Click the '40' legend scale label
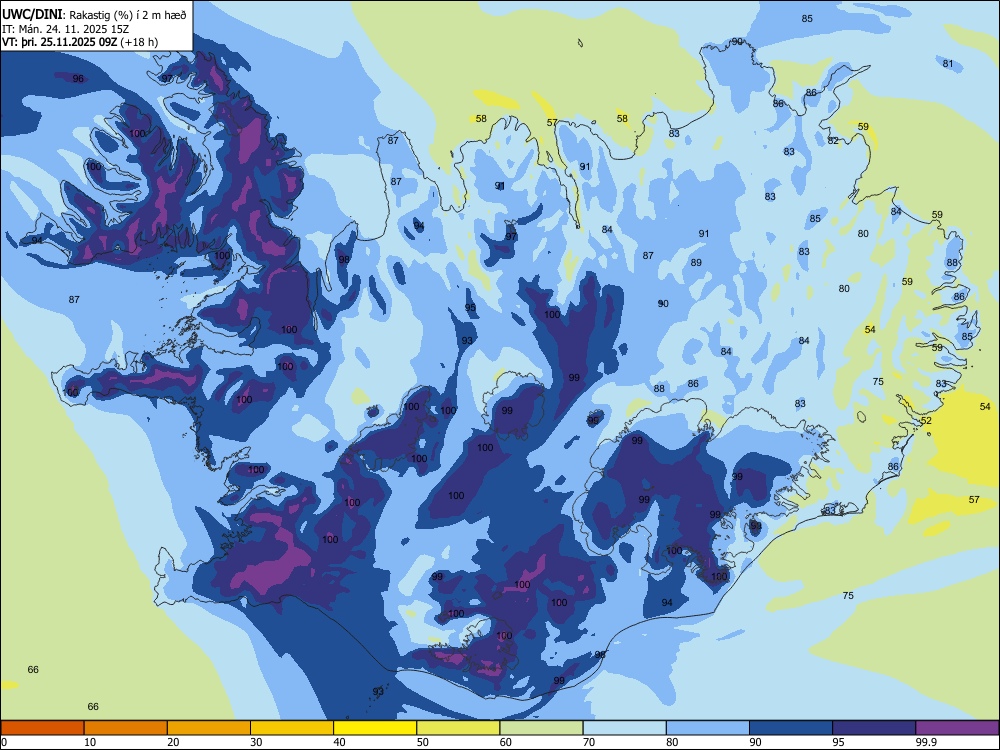1000x750 pixels. point(339,742)
